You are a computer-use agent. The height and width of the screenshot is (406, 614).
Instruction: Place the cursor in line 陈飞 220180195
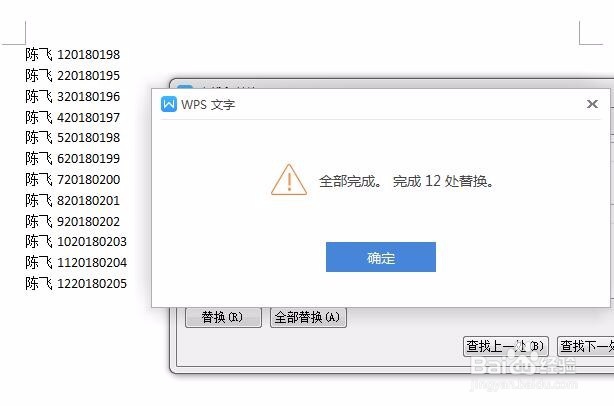(x=72, y=75)
